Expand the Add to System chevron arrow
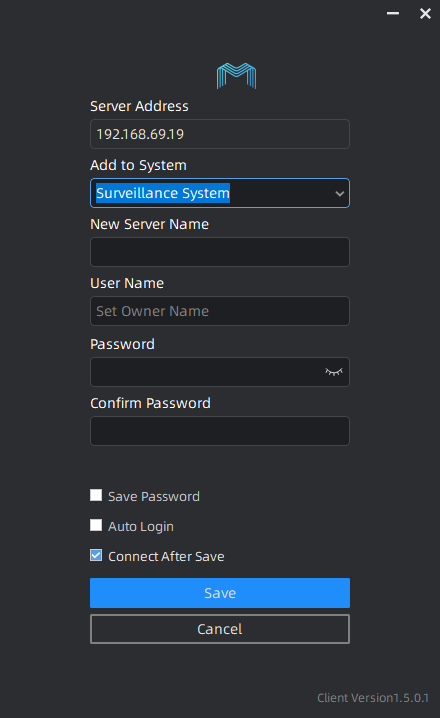The image size is (440, 718). (x=339, y=193)
